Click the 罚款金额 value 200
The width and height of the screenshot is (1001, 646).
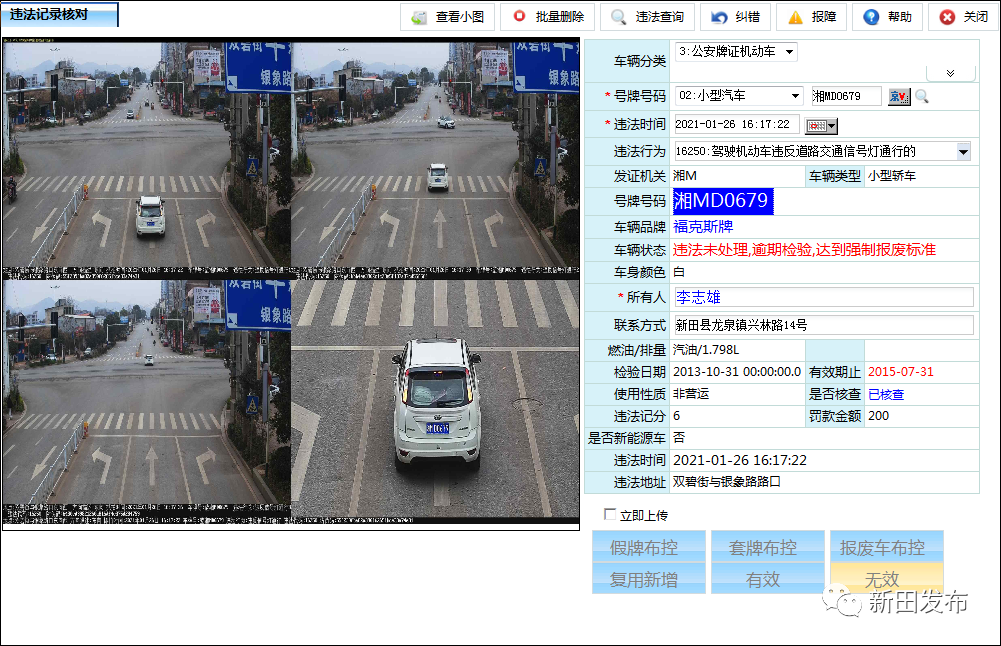pos(878,416)
